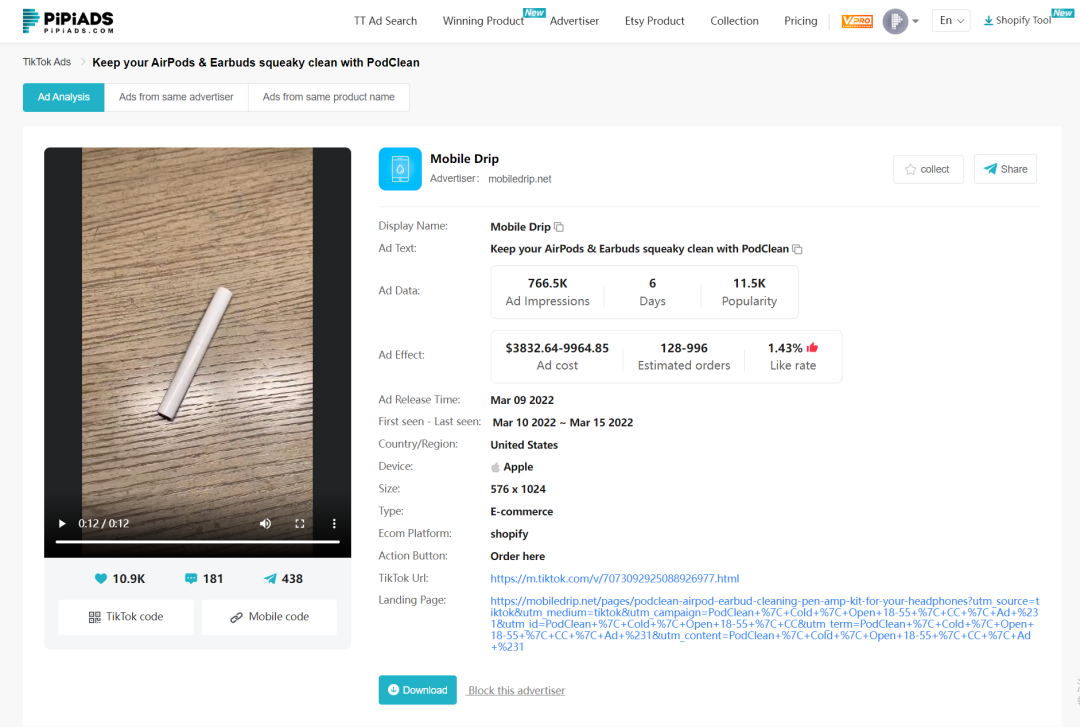Viewport: 1080px width, 727px height.
Task: Switch to Ads from same advertiser tab
Action: (176, 97)
